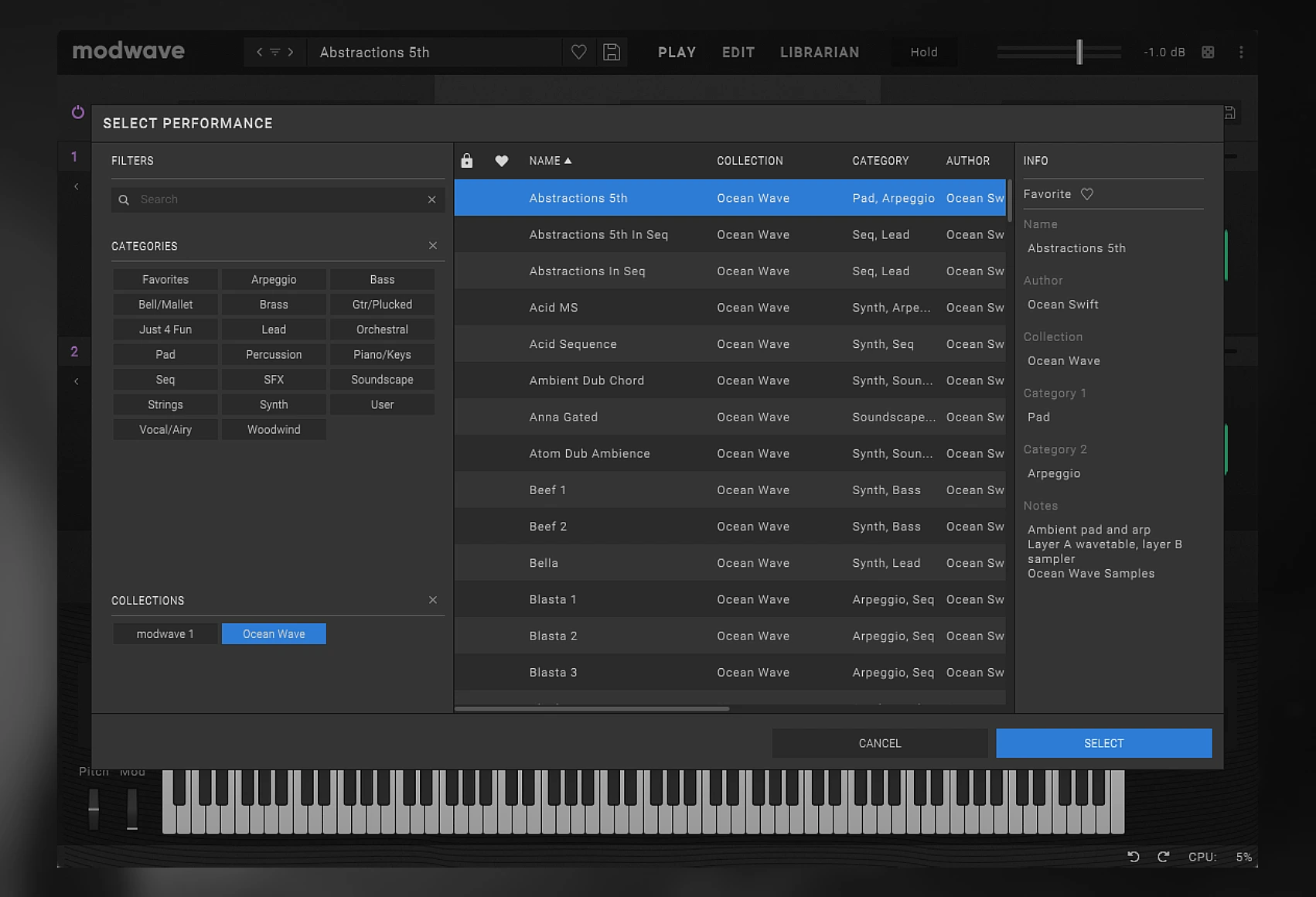Collapse layer 1 chevron
The width and height of the screenshot is (1316, 897).
[x=76, y=186]
